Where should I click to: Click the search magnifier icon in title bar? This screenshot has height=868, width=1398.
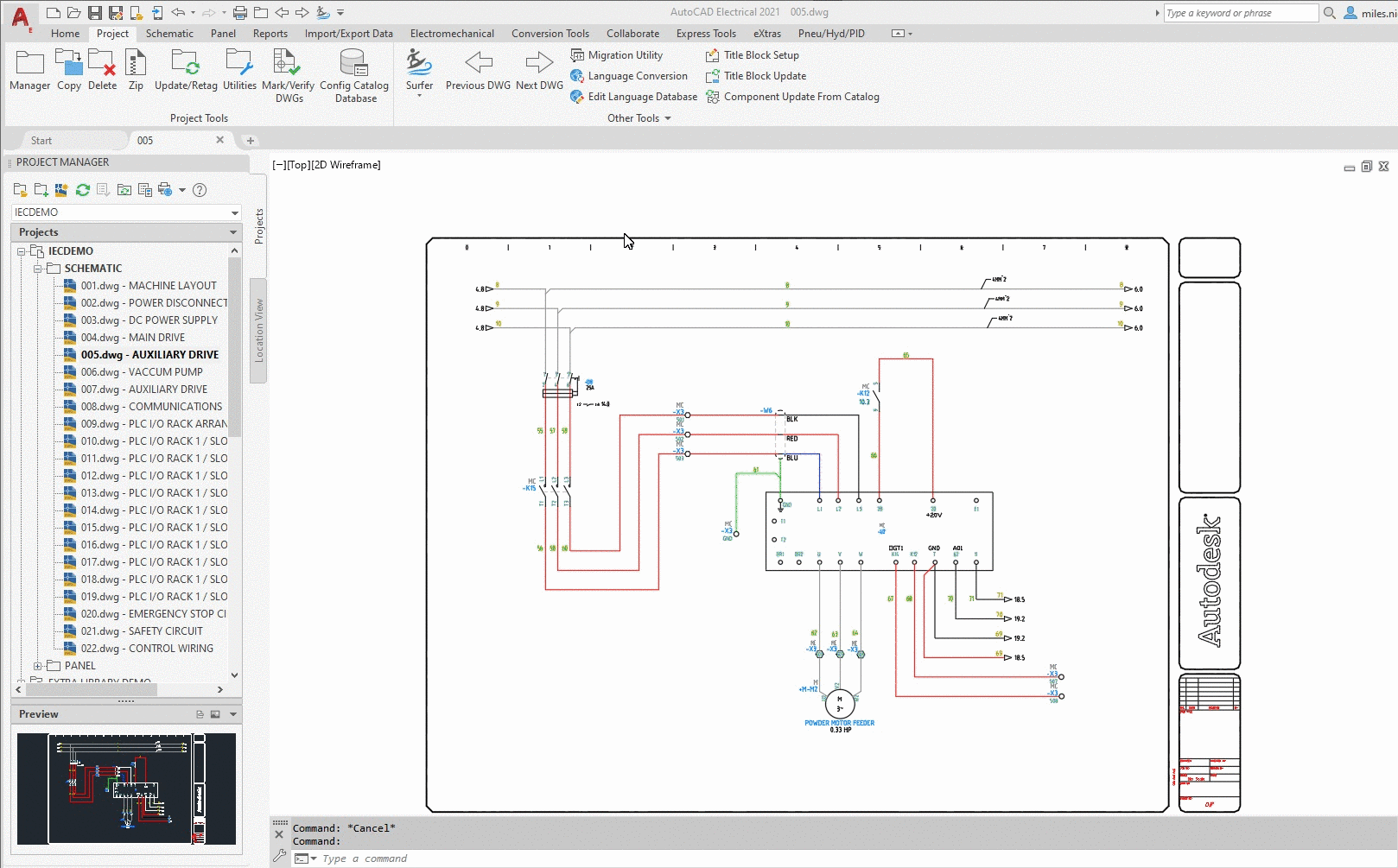pyautogui.click(x=1330, y=13)
